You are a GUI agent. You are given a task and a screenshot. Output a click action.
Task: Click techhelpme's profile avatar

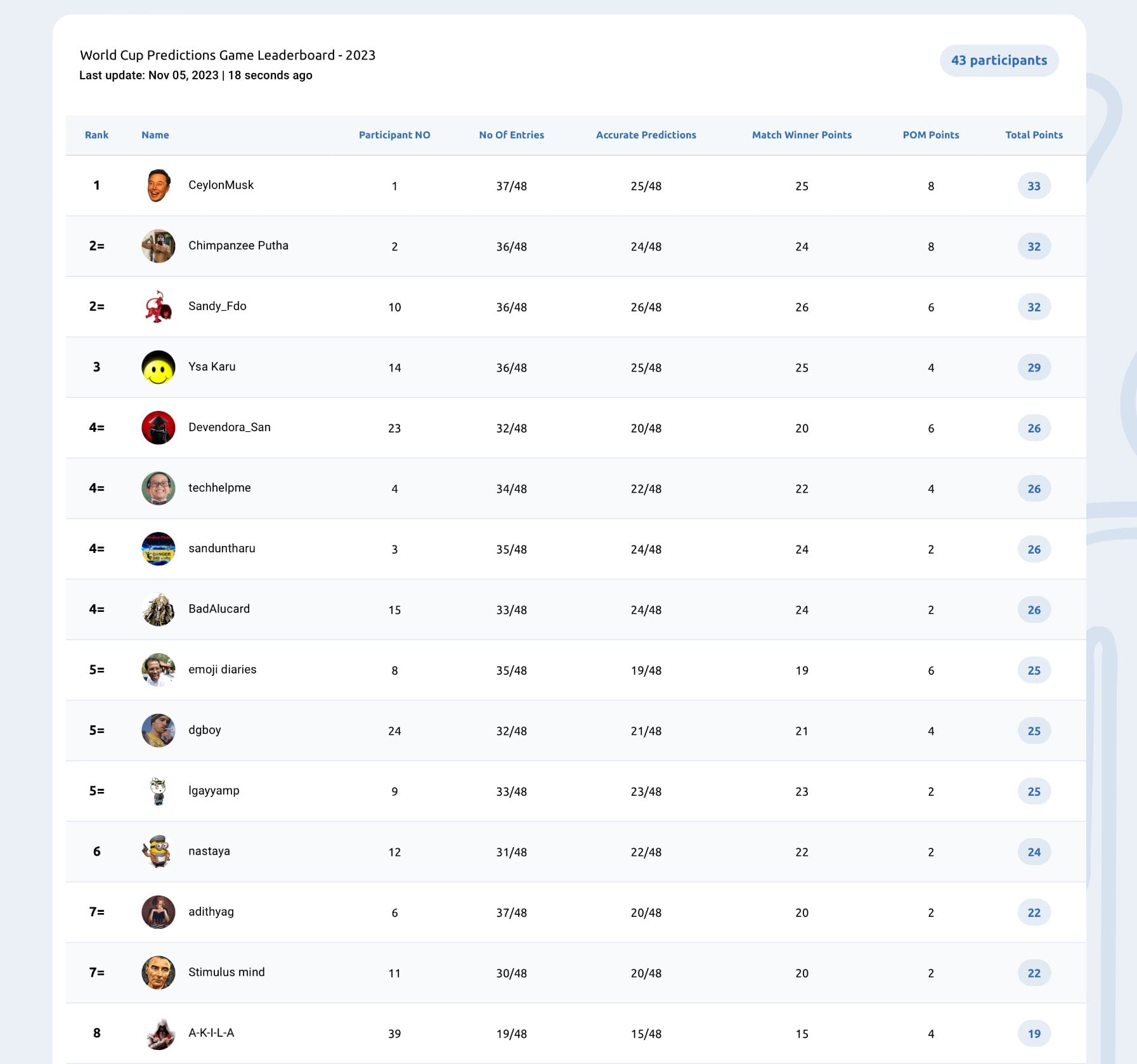[x=159, y=488]
